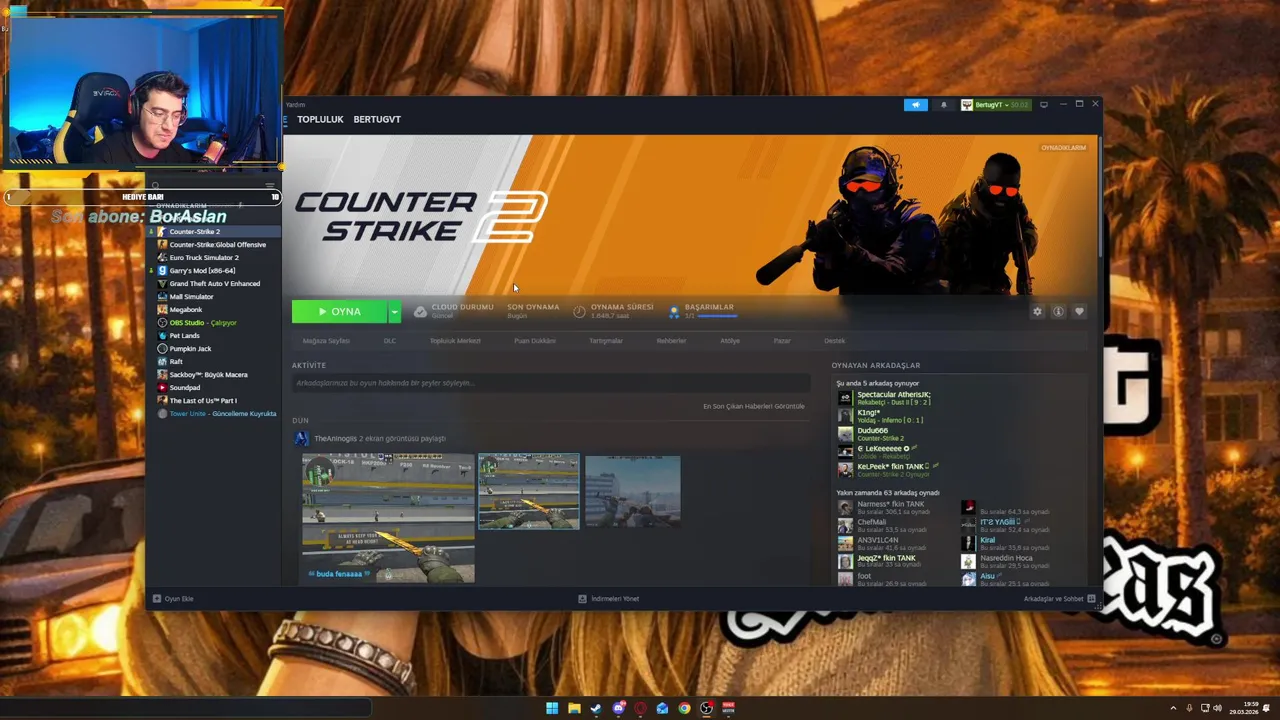Open the Rehberler tab
This screenshot has height=720, width=1280.
click(x=671, y=341)
